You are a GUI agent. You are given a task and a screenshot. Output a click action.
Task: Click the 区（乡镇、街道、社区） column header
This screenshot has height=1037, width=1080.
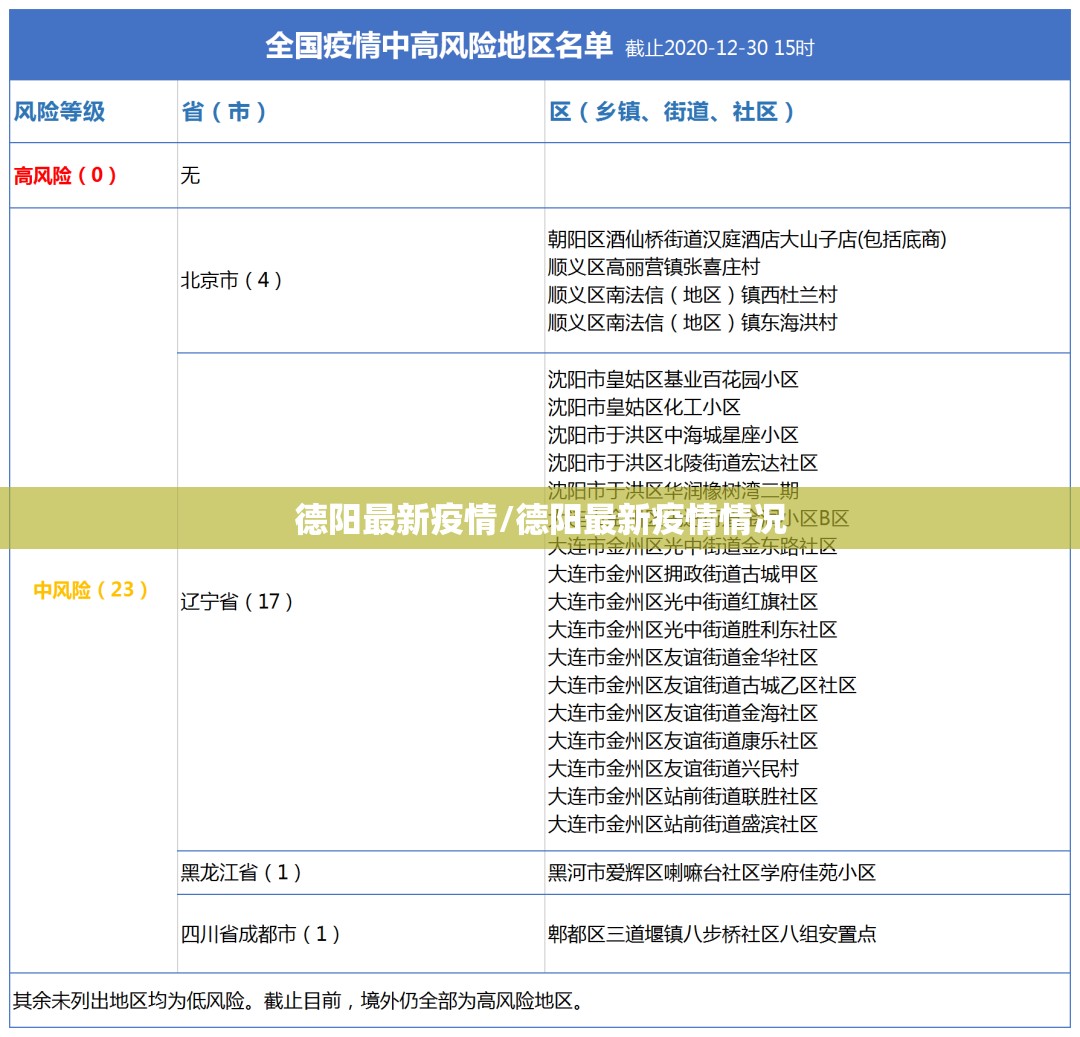click(672, 112)
